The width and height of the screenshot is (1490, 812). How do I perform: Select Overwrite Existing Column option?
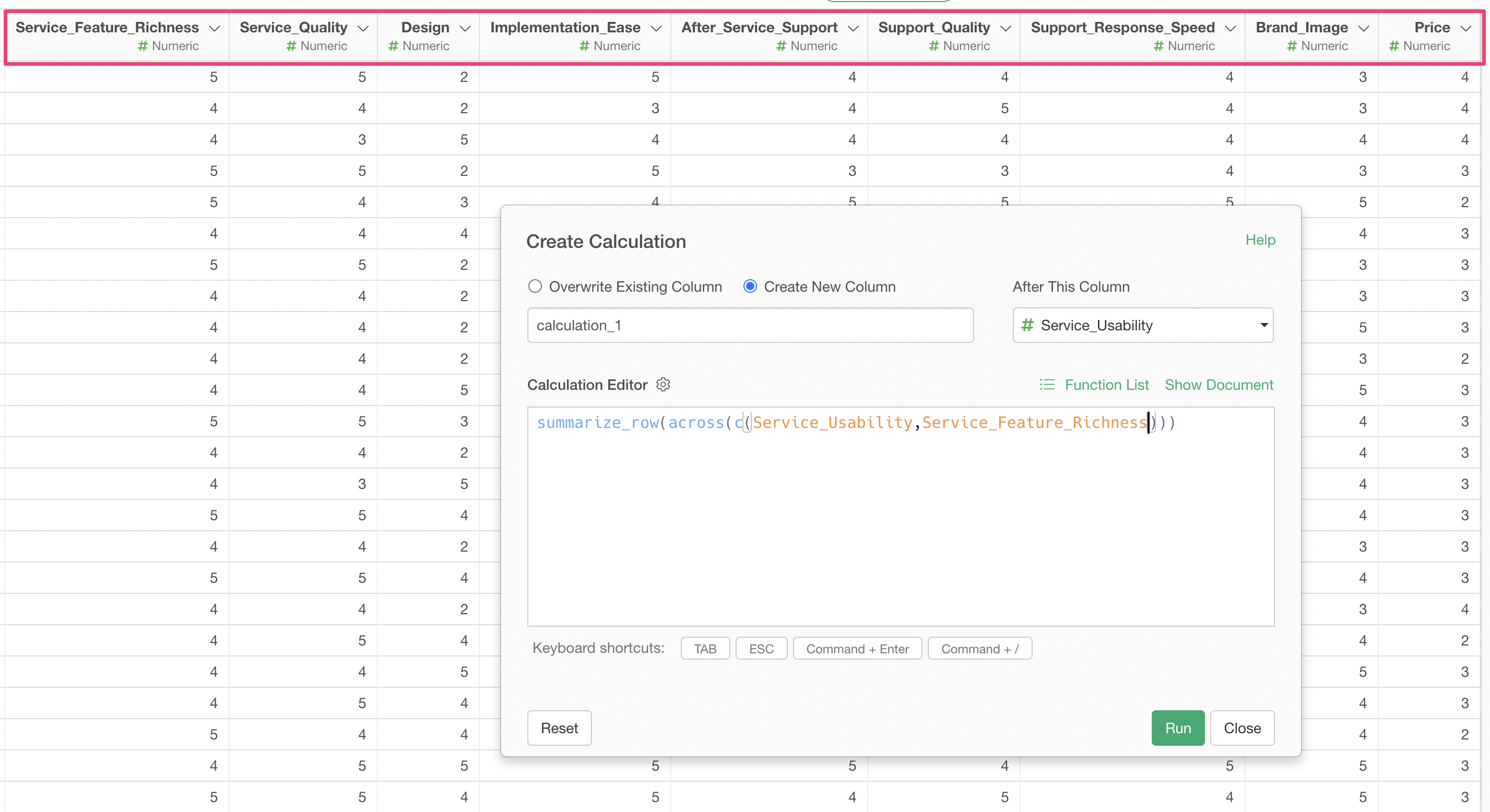(535, 286)
